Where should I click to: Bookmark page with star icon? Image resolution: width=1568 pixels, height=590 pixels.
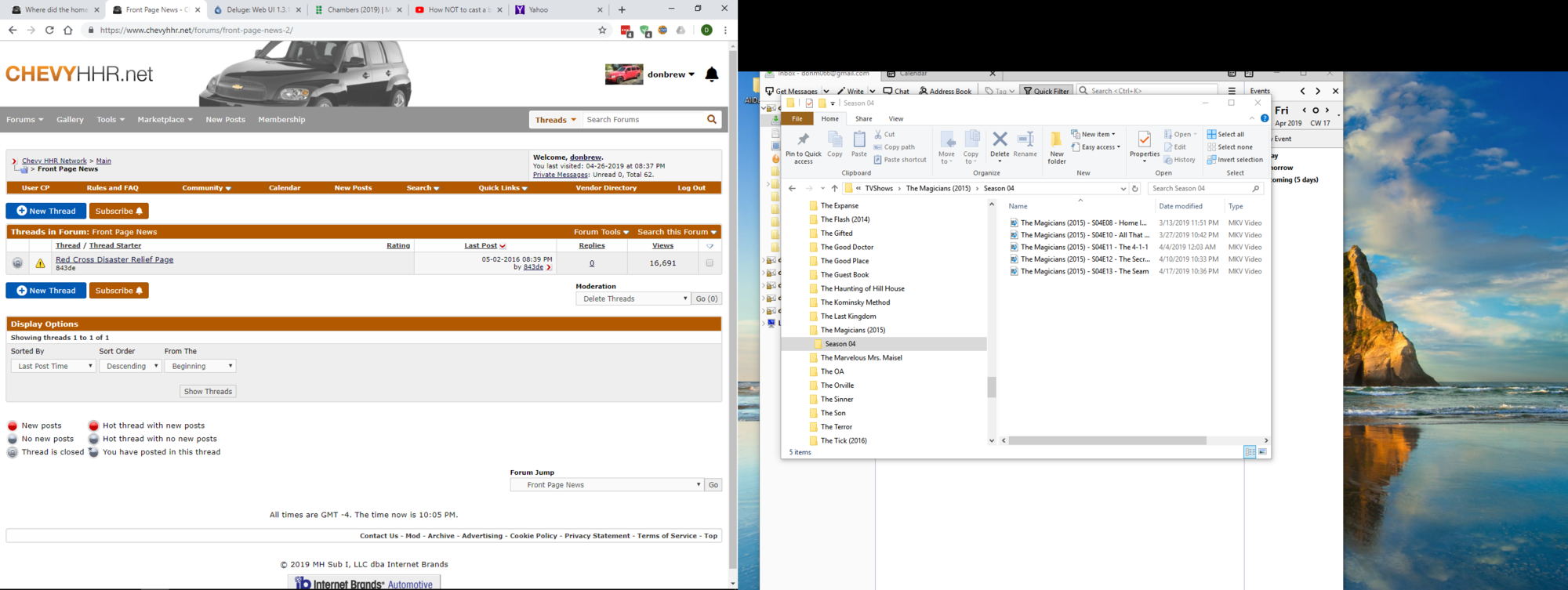coord(602,31)
